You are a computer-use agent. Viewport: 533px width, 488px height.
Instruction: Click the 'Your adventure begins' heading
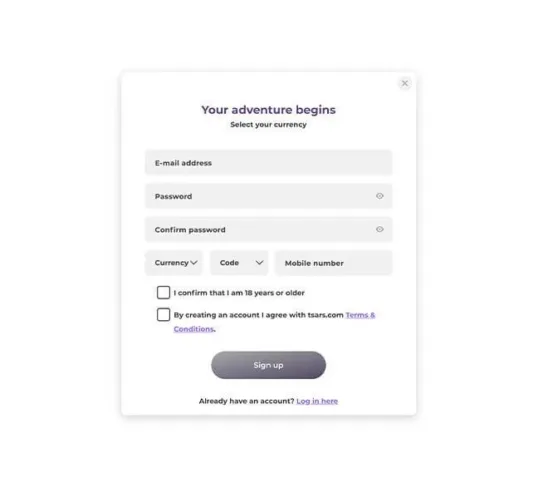[269, 110]
